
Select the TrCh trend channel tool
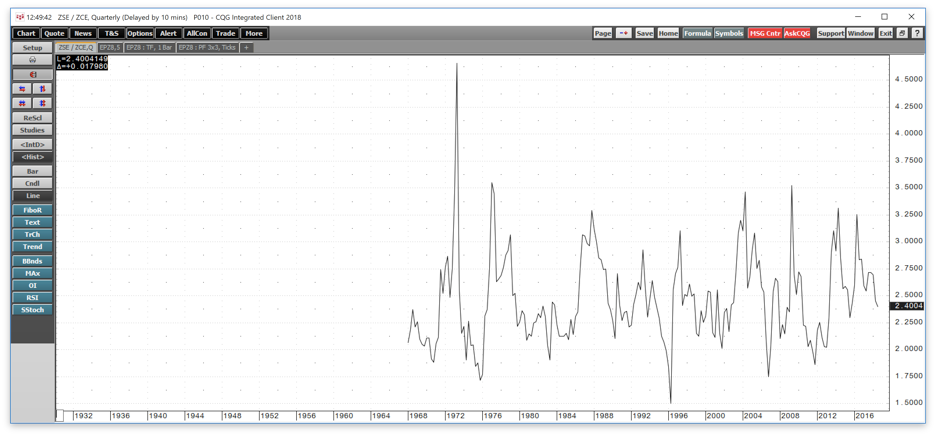(32, 234)
